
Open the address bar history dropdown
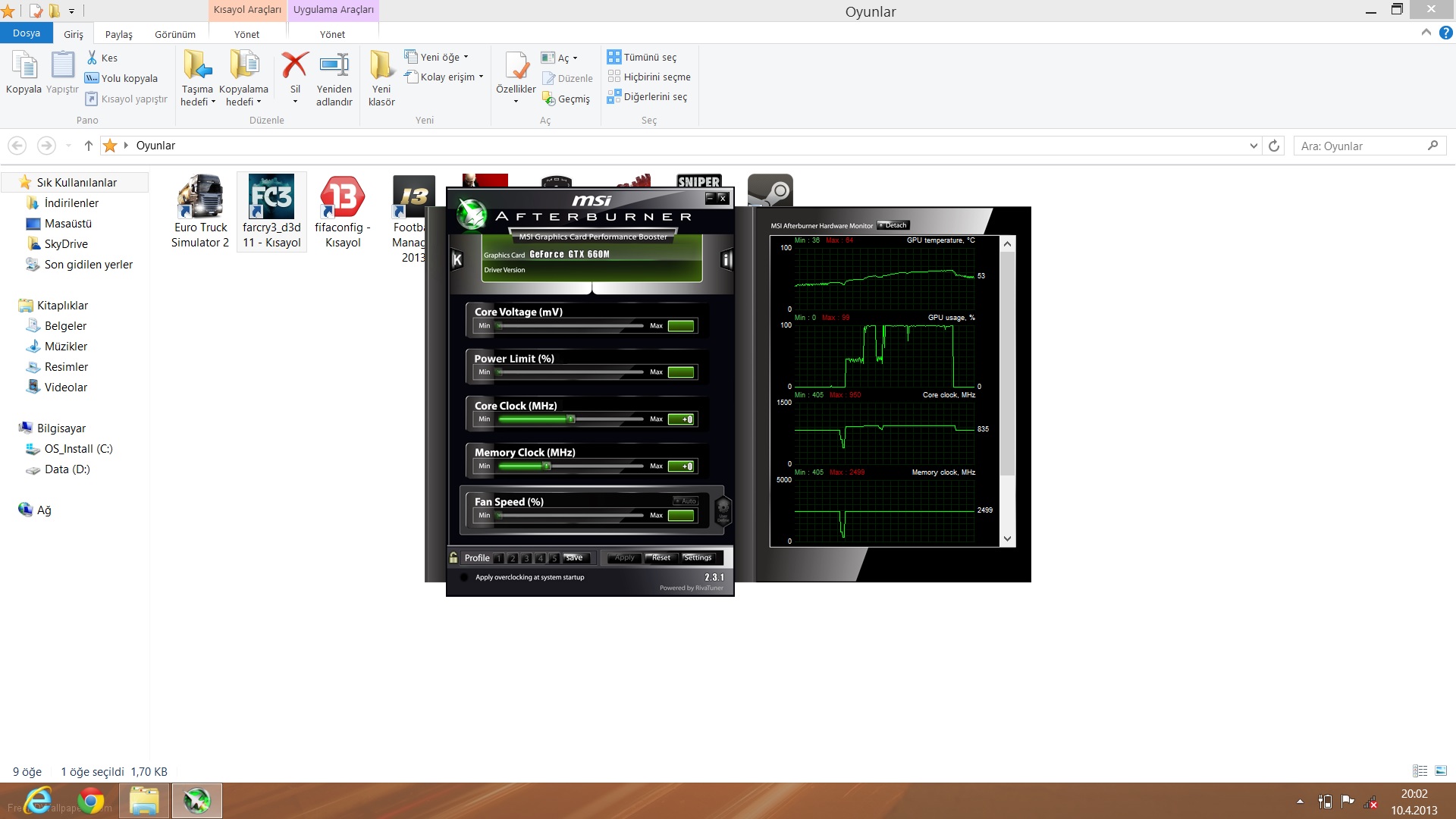coord(1254,146)
